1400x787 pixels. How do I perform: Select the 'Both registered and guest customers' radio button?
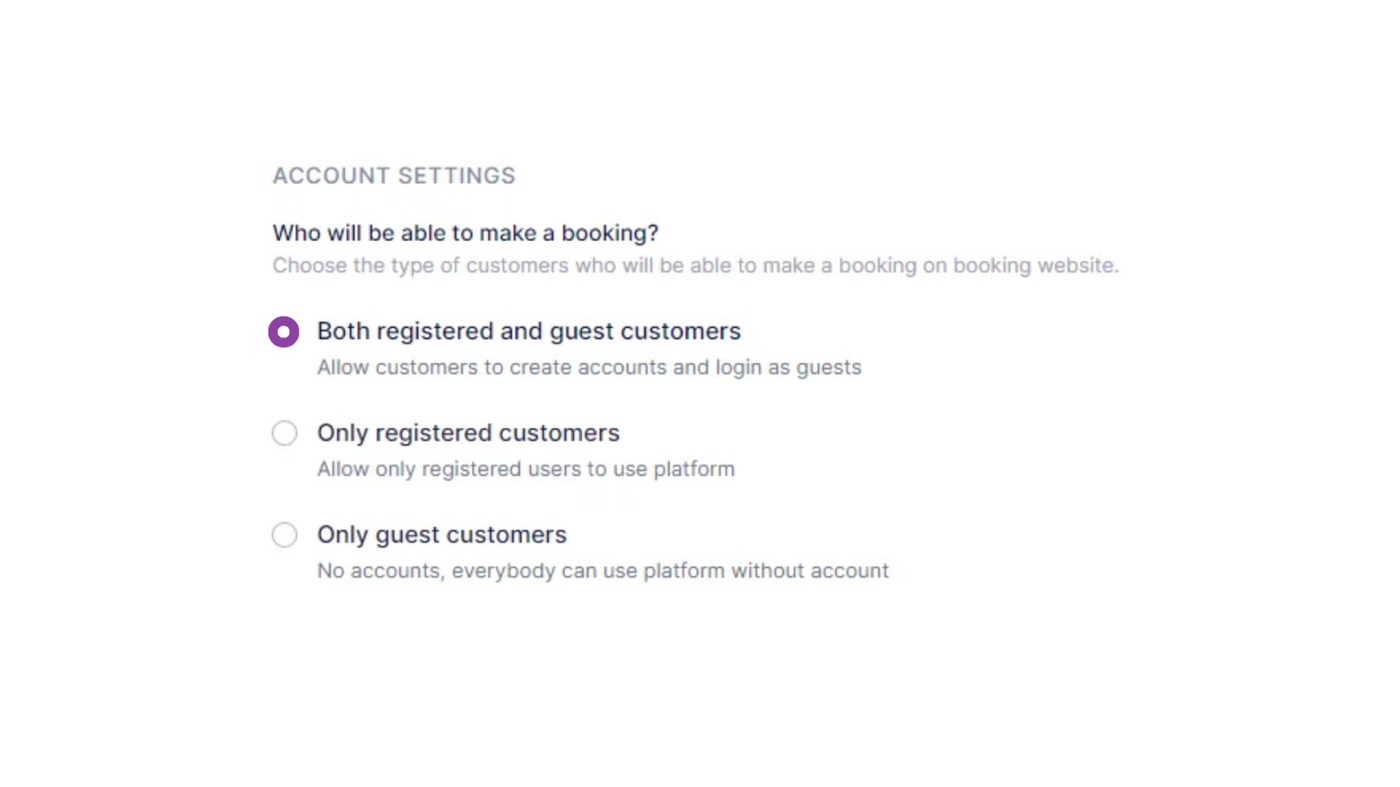click(x=284, y=332)
